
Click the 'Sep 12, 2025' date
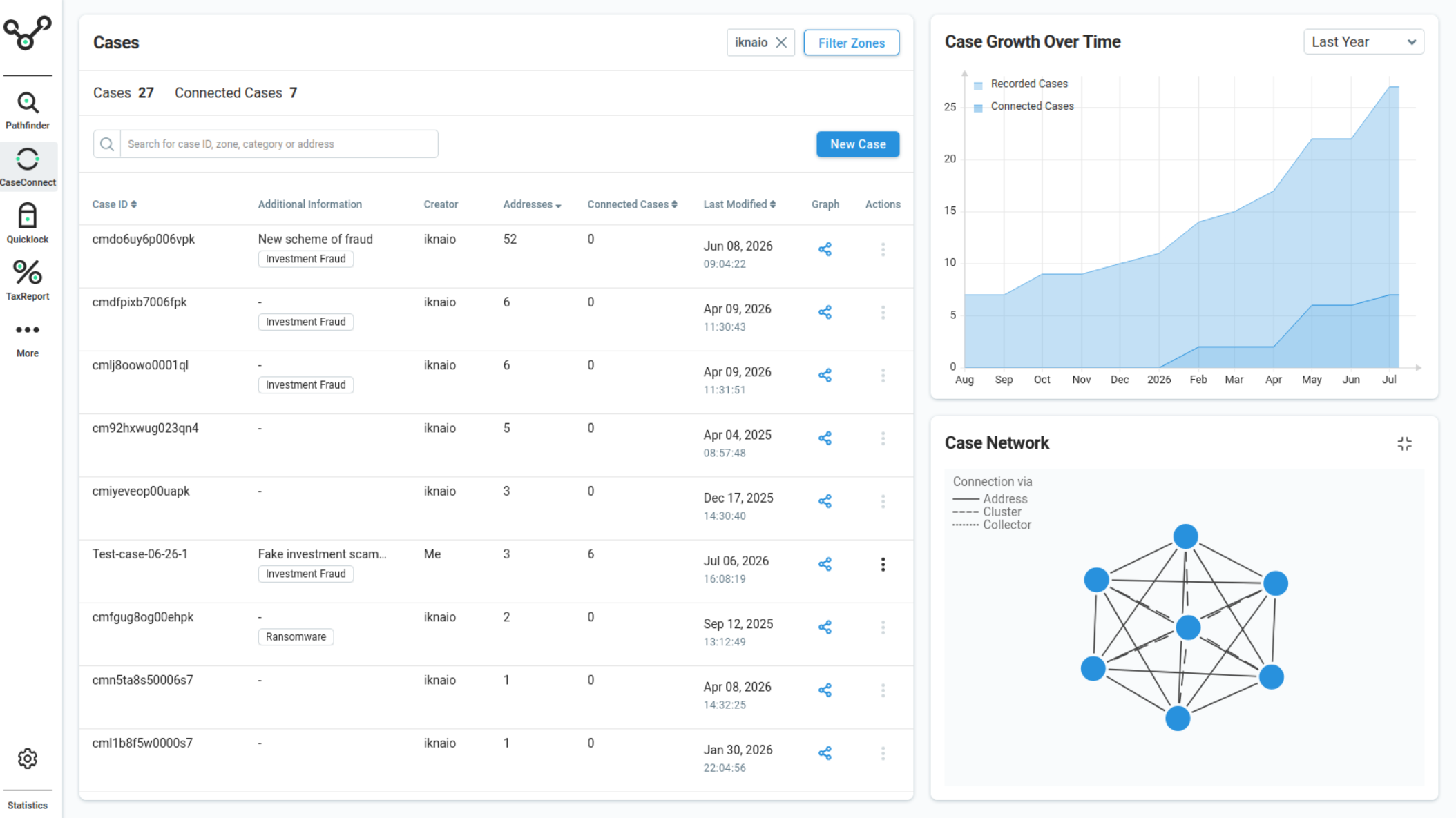coord(738,624)
